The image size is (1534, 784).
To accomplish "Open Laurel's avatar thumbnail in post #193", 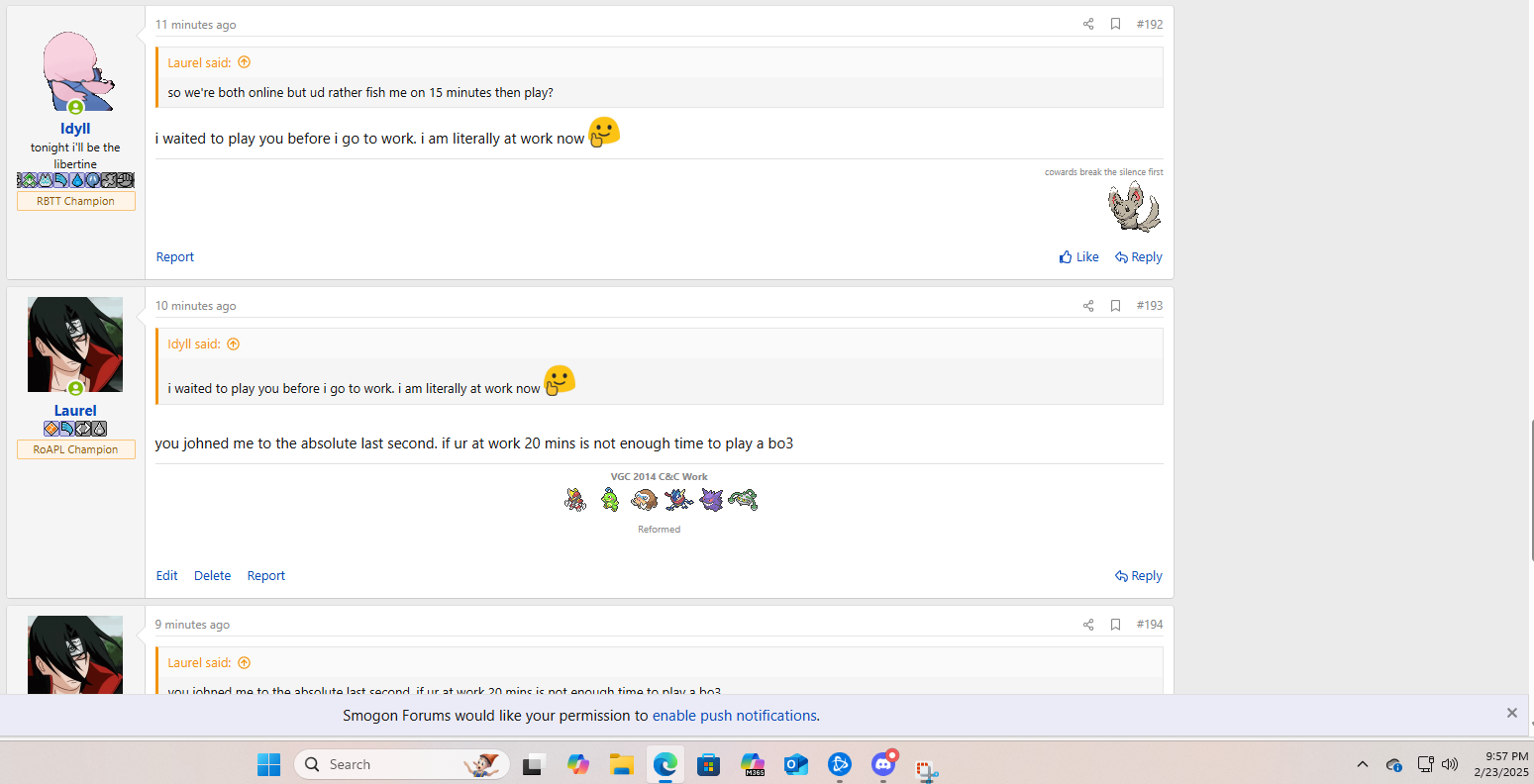I will [x=75, y=344].
